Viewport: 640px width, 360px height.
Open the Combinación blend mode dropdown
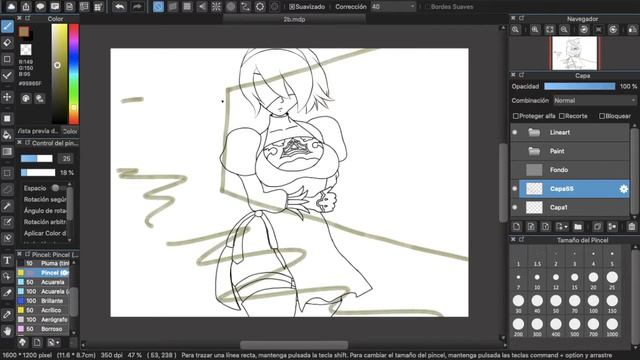pos(595,100)
